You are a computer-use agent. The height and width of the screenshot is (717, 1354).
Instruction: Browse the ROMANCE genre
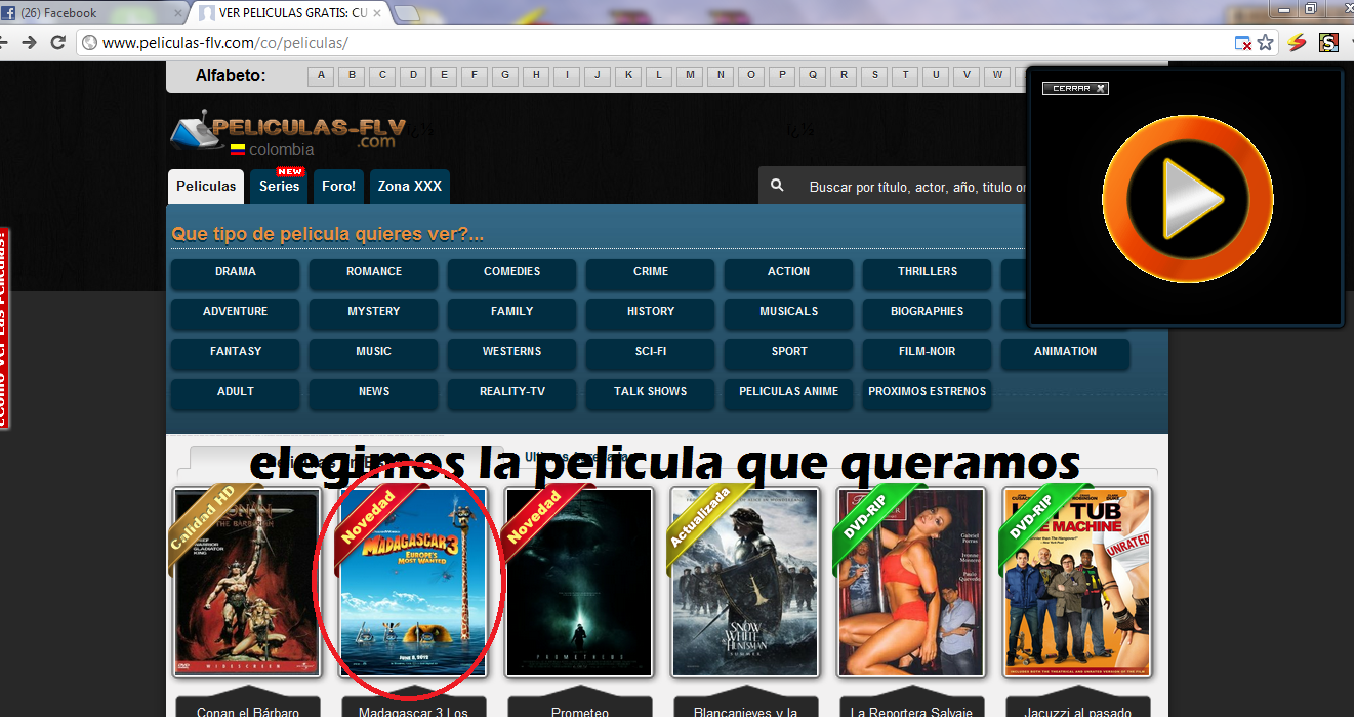[374, 273]
